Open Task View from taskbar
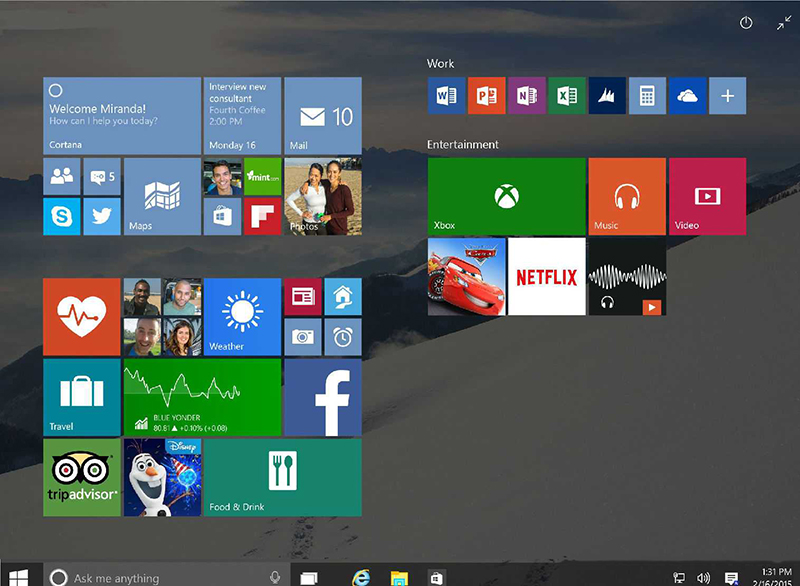 309,578
